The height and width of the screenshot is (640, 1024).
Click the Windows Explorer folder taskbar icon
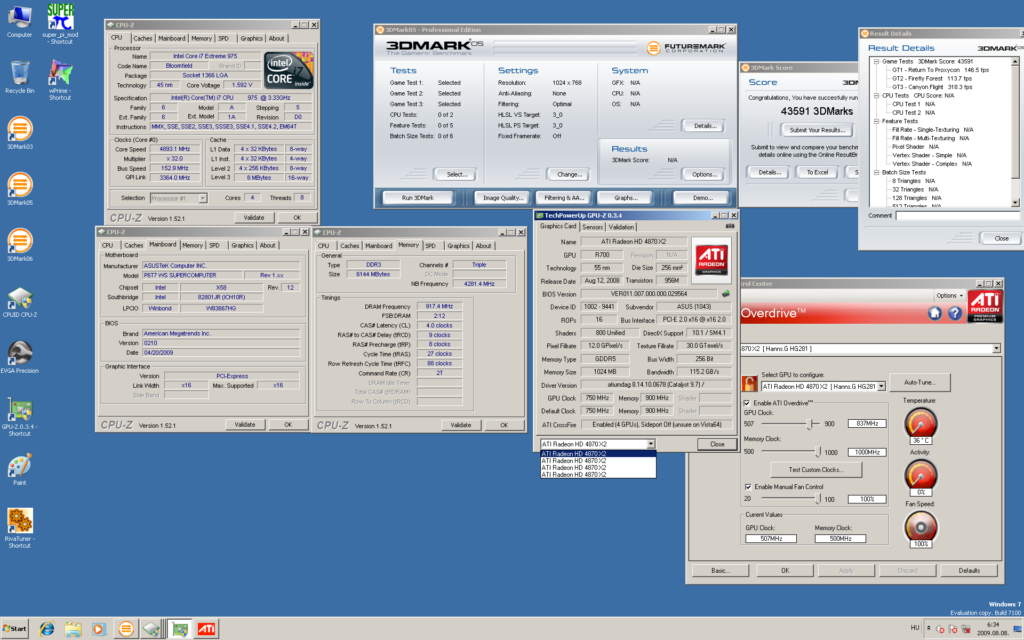click(x=72, y=629)
